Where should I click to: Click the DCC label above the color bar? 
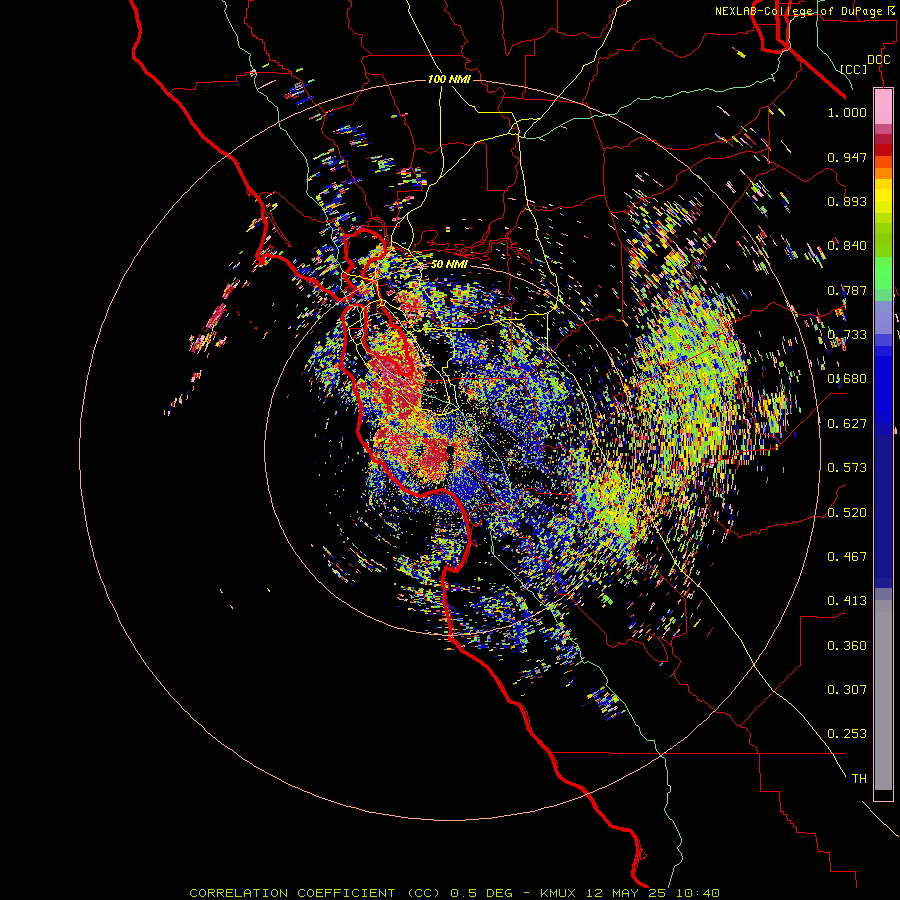[878, 60]
